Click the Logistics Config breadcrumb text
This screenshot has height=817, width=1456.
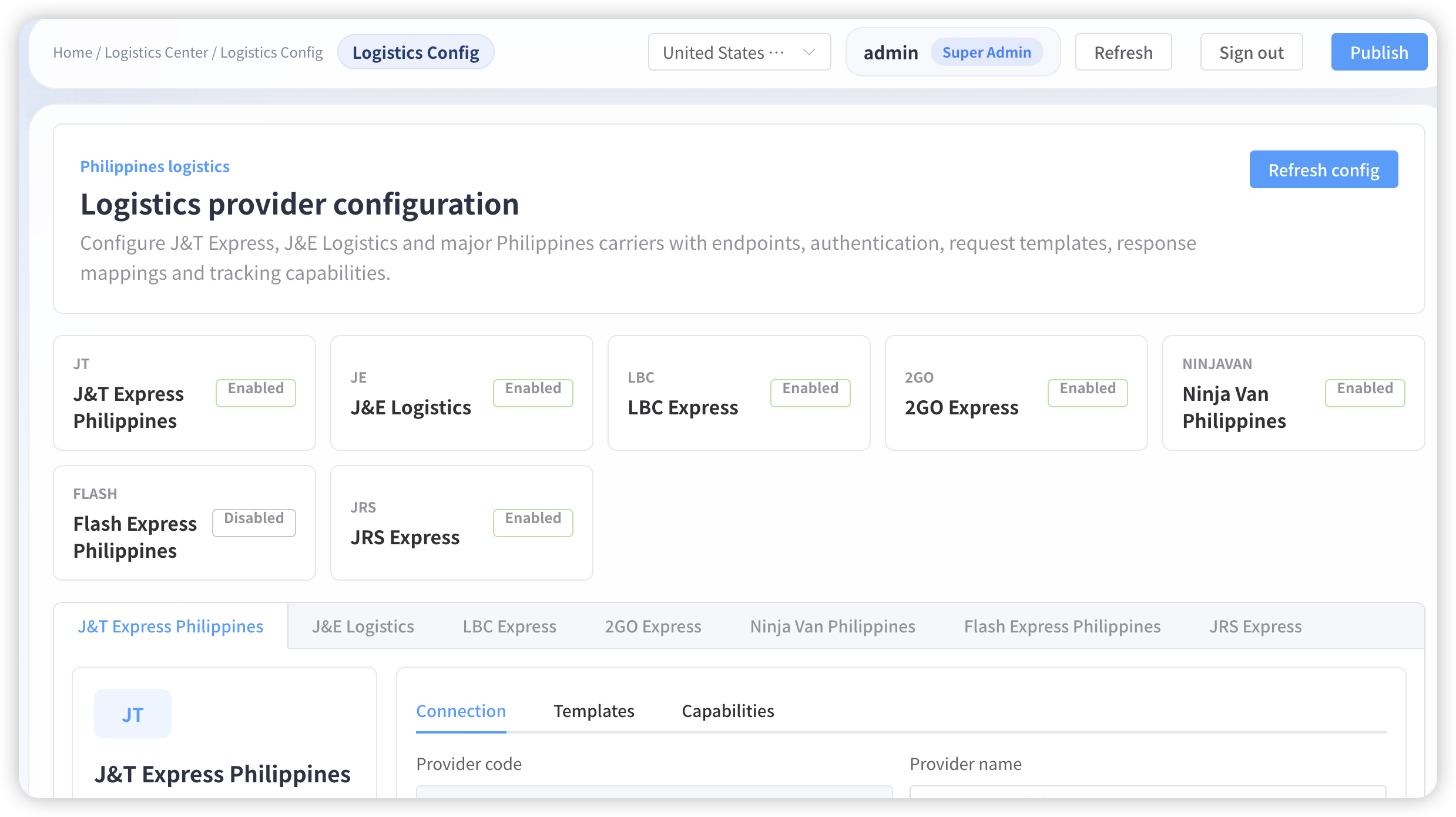coord(271,52)
